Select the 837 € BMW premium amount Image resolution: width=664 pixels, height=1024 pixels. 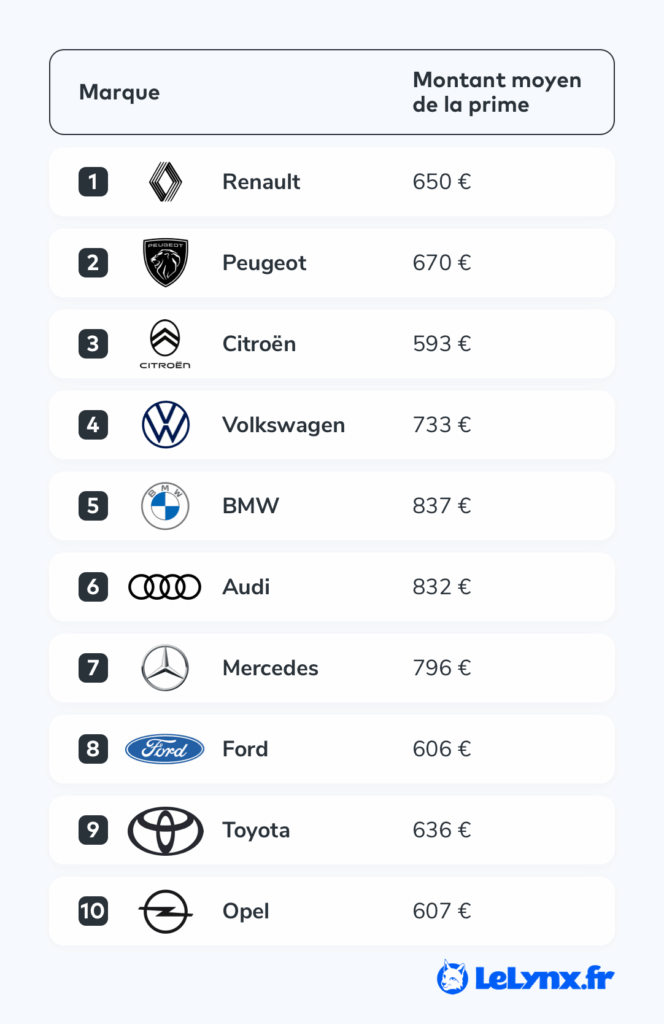(441, 506)
